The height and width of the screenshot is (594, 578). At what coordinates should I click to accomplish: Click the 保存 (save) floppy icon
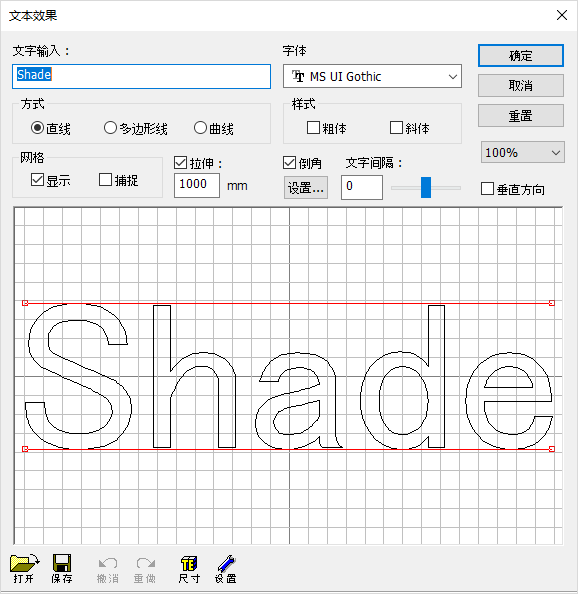click(x=62, y=563)
